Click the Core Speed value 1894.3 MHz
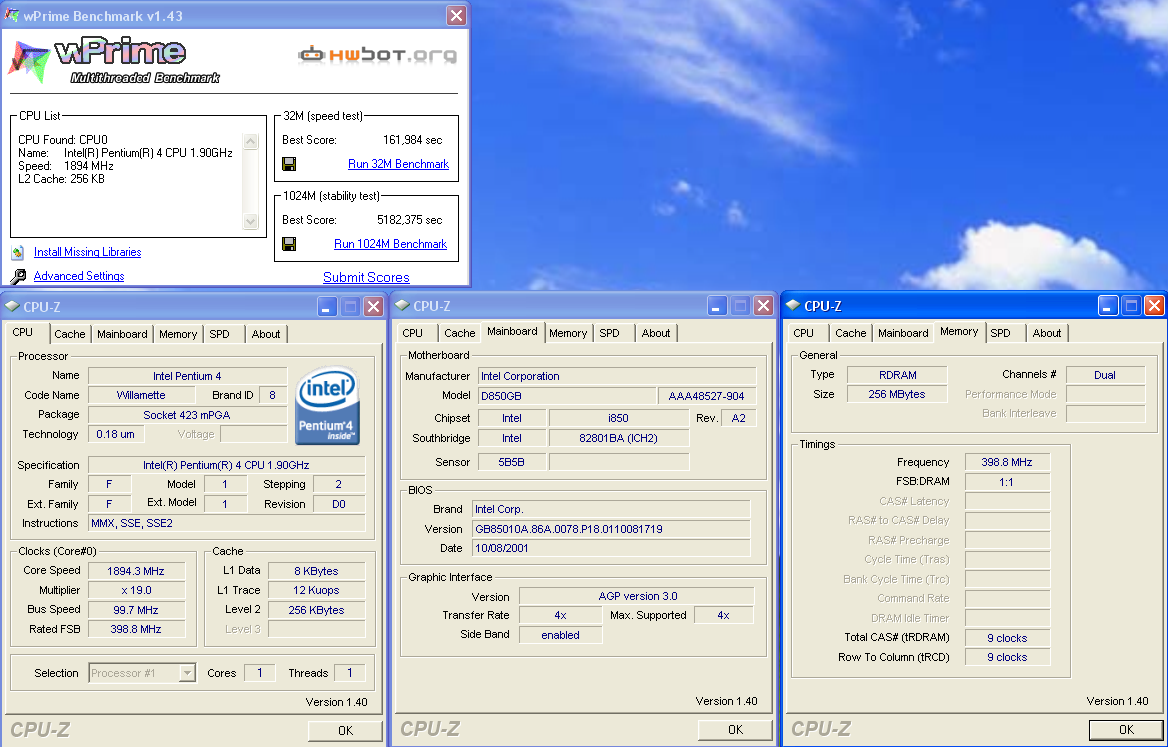The width and height of the screenshot is (1168, 747). [136, 571]
